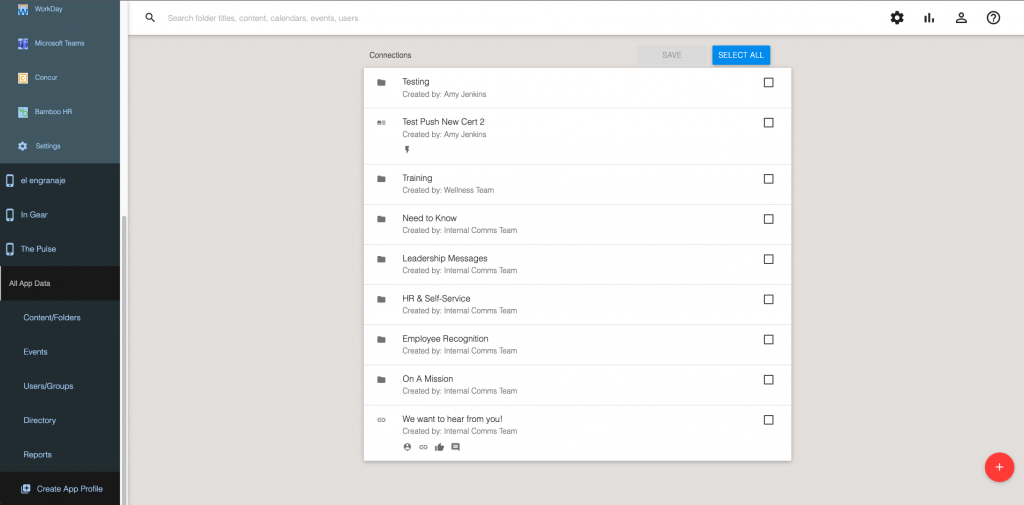Click the folder icon for Testing
The height and width of the screenshot is (505, 1024).
[381, 82]
